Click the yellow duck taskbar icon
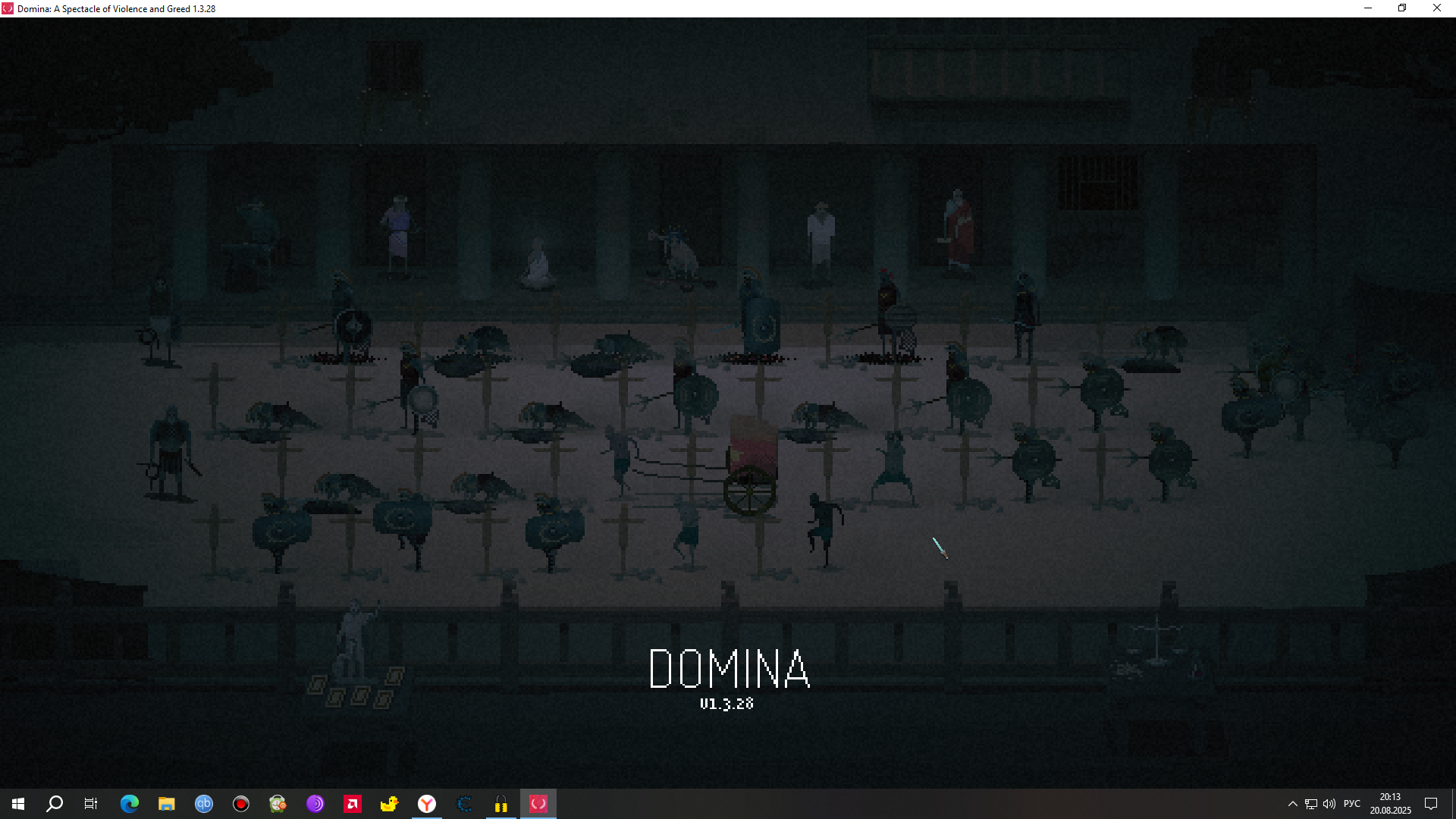 (390, 804)
